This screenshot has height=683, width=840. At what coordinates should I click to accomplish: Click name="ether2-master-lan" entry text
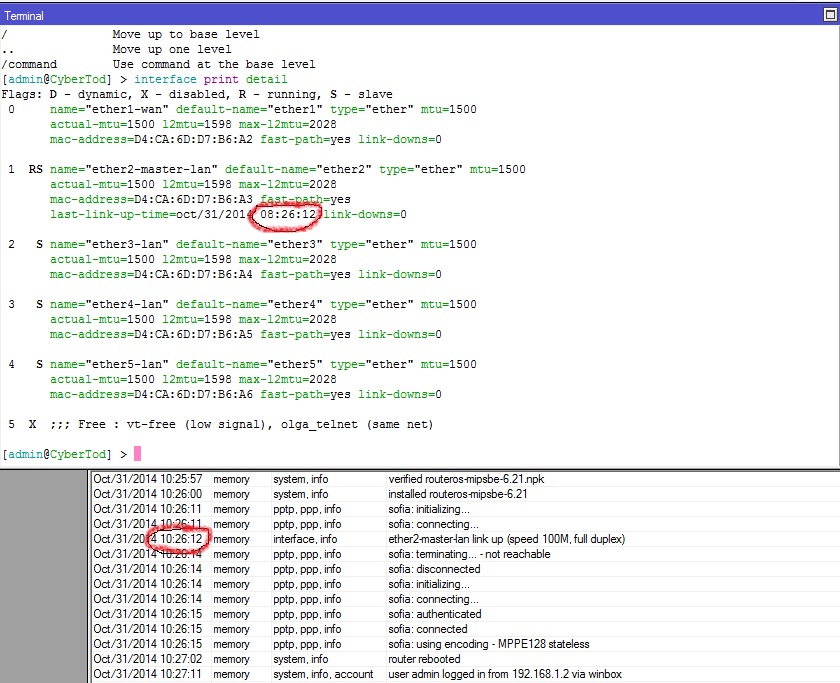point(134,169)
